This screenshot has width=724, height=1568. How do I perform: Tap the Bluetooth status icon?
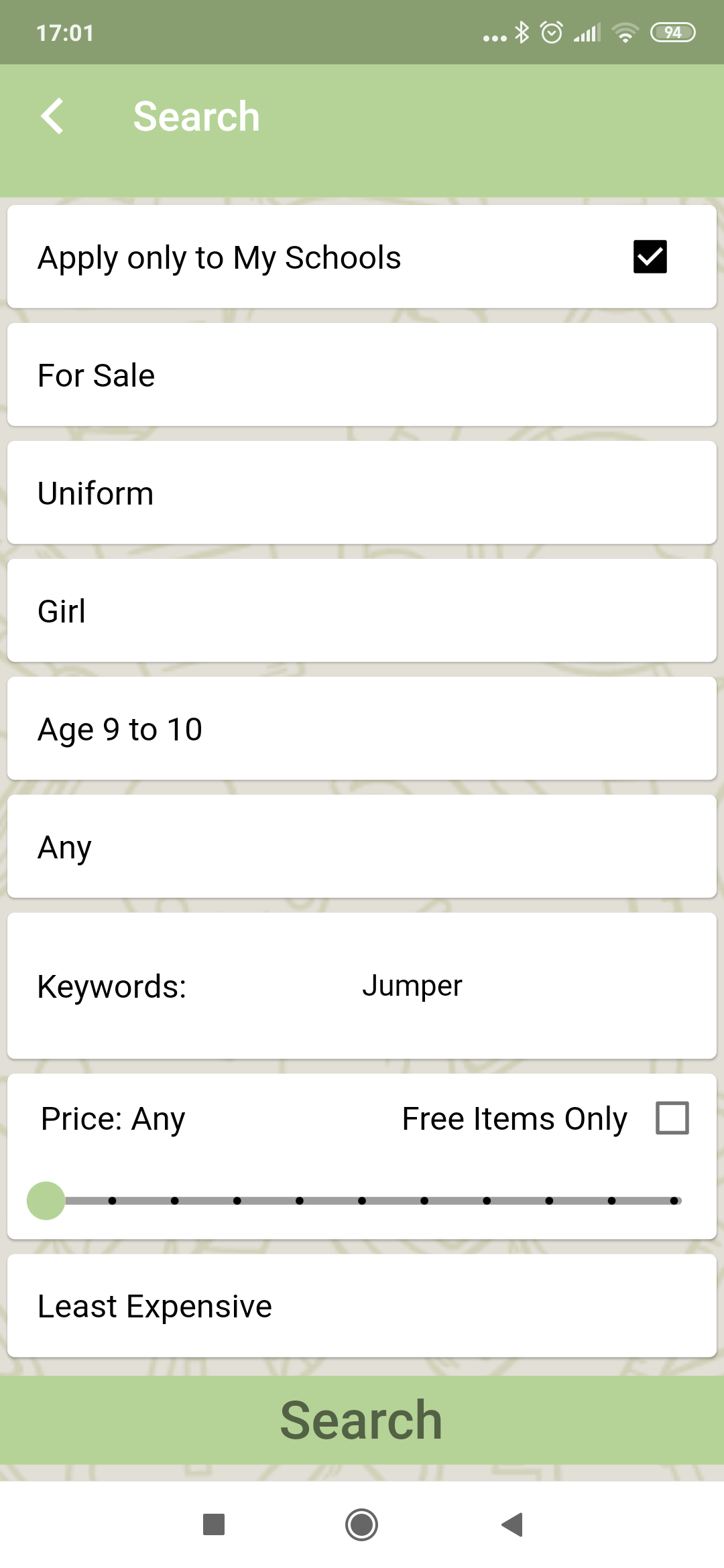[x=522, y=32]
